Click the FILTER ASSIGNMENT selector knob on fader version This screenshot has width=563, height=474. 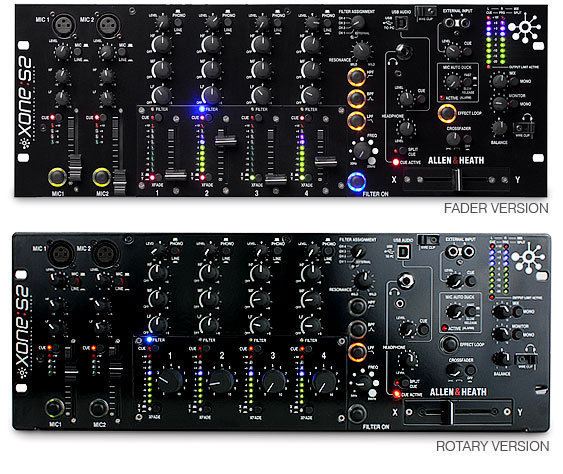point(358,23)
